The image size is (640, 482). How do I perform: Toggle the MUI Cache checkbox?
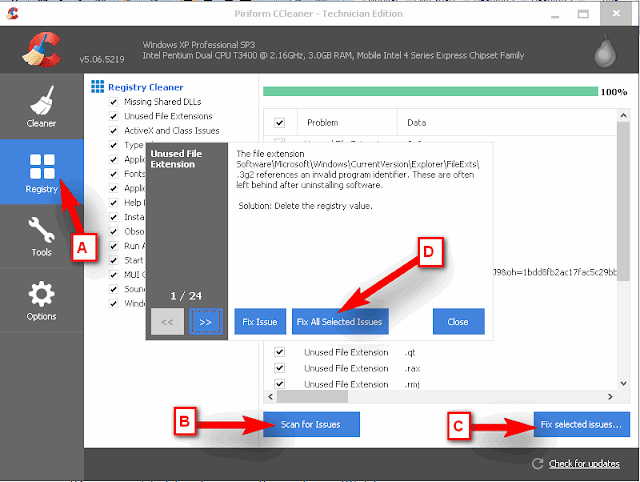(113, 275)
